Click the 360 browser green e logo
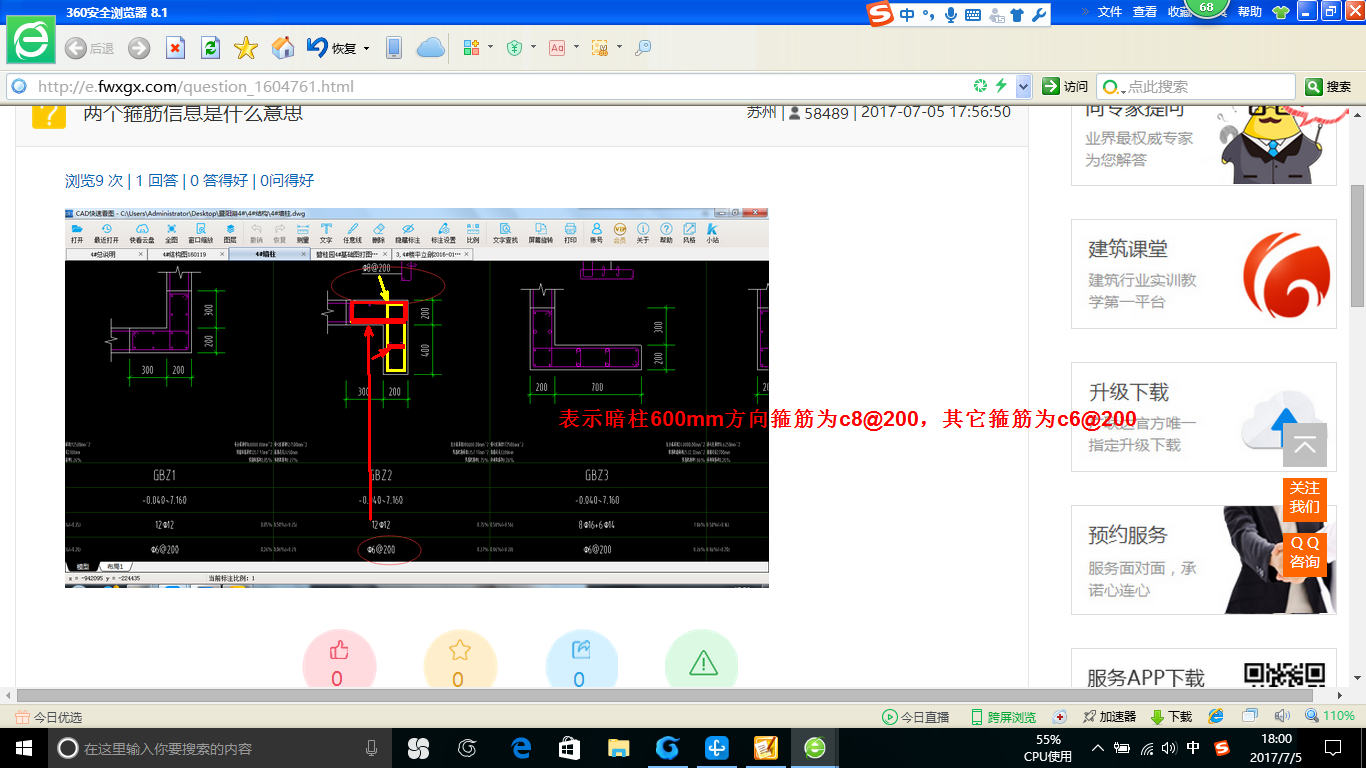 [31, 39]
